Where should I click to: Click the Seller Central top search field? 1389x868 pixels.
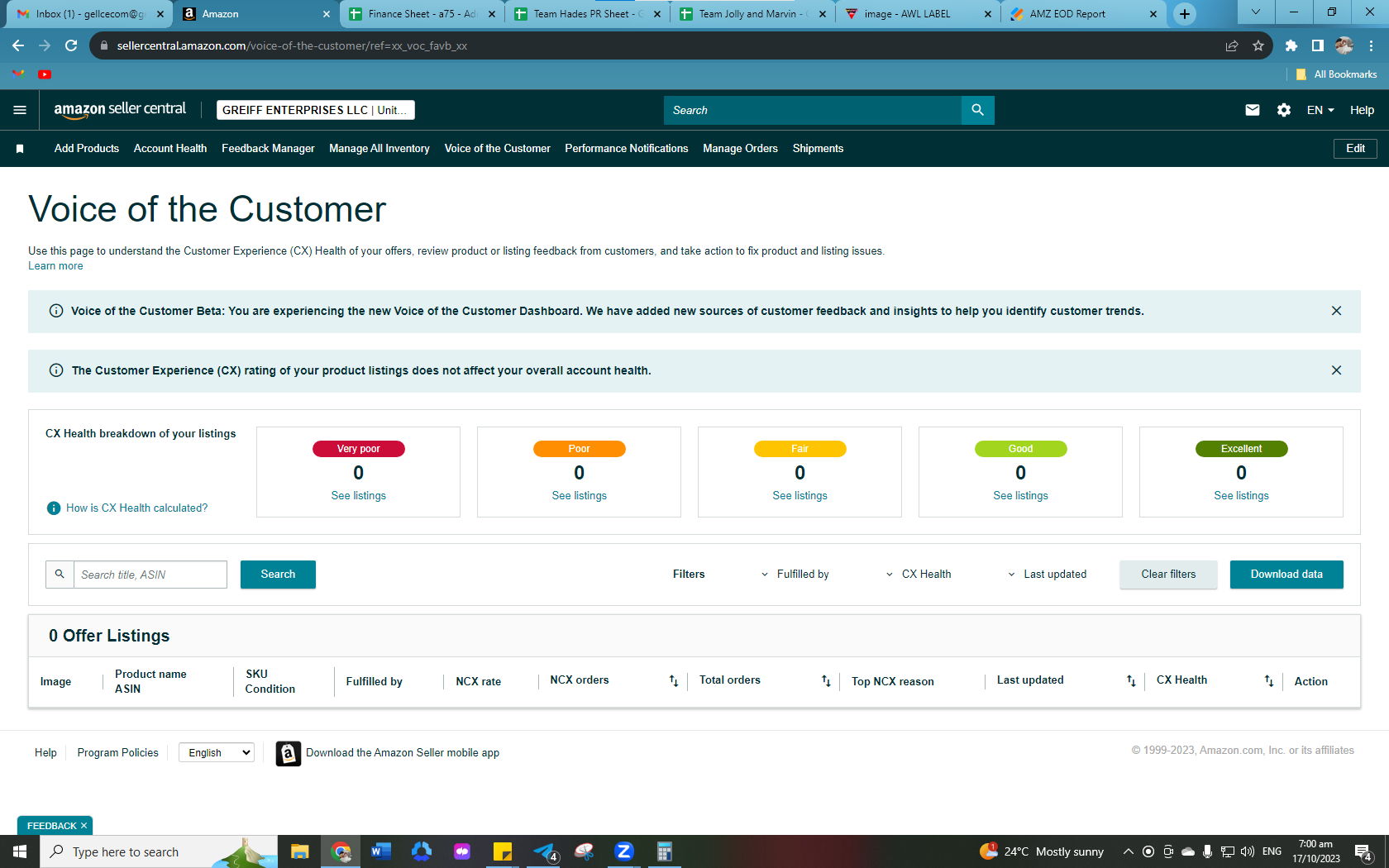pos(813,110)
